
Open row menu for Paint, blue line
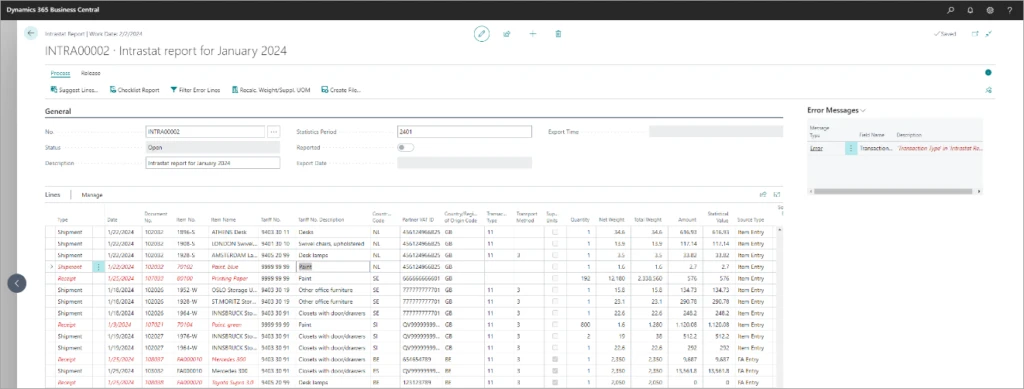click(99, 267)
